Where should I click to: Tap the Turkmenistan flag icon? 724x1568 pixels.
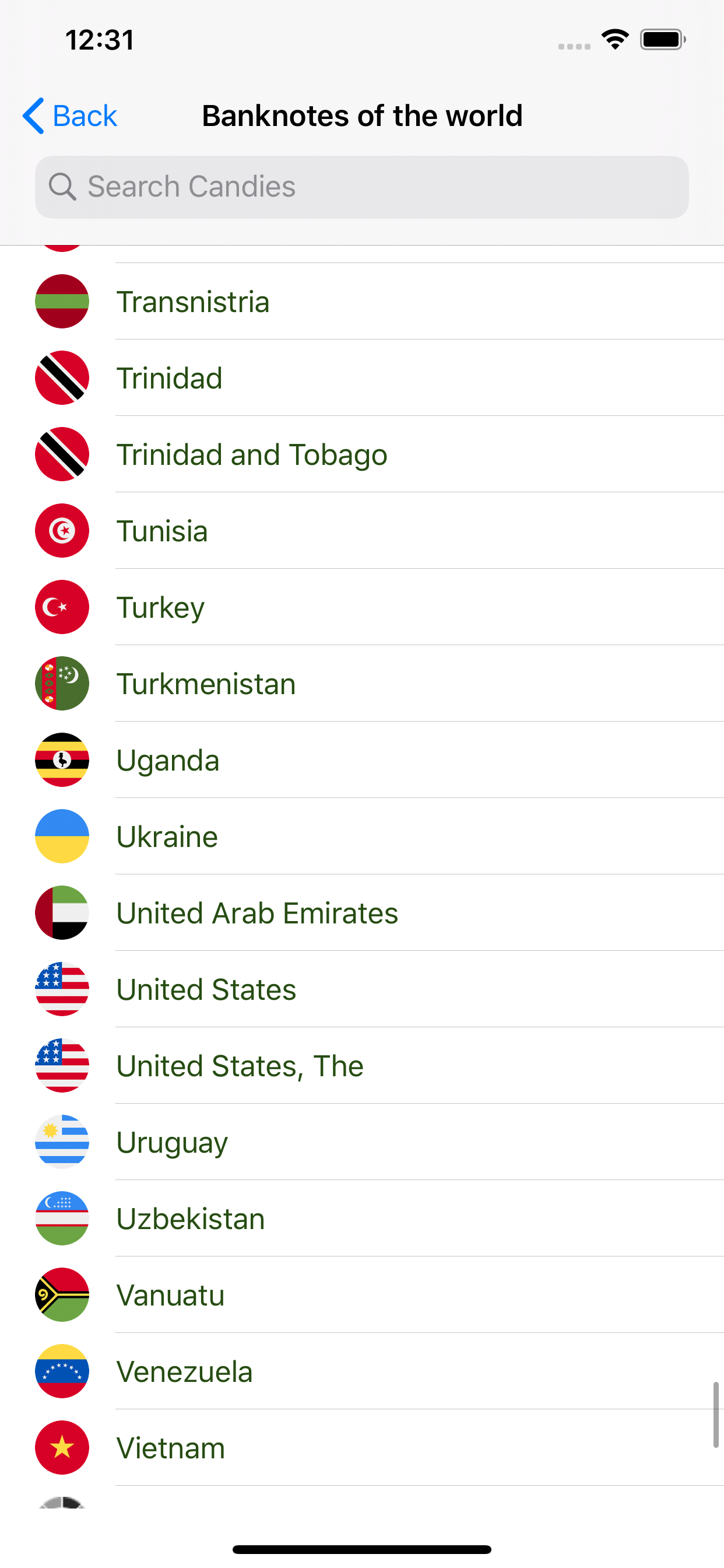tap(62, 684)
